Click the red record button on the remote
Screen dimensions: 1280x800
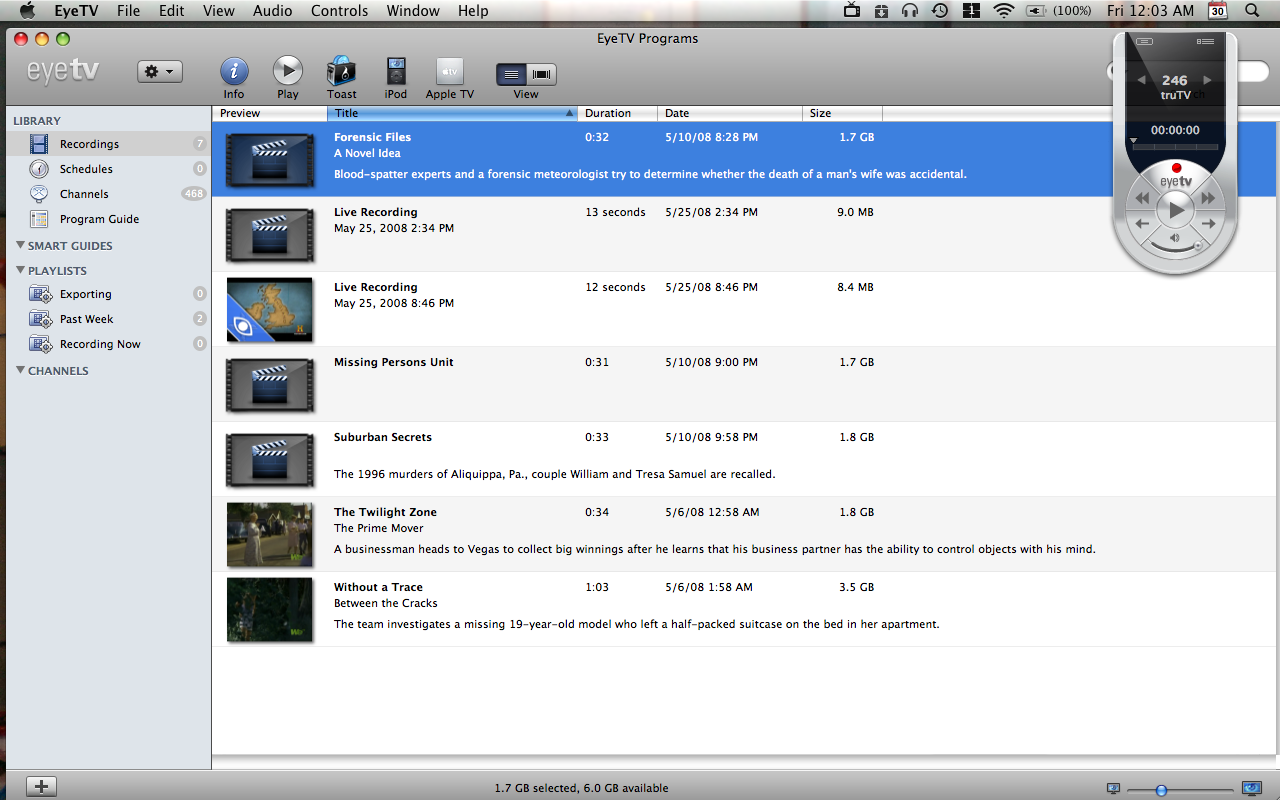click(x=1176, y=168)
